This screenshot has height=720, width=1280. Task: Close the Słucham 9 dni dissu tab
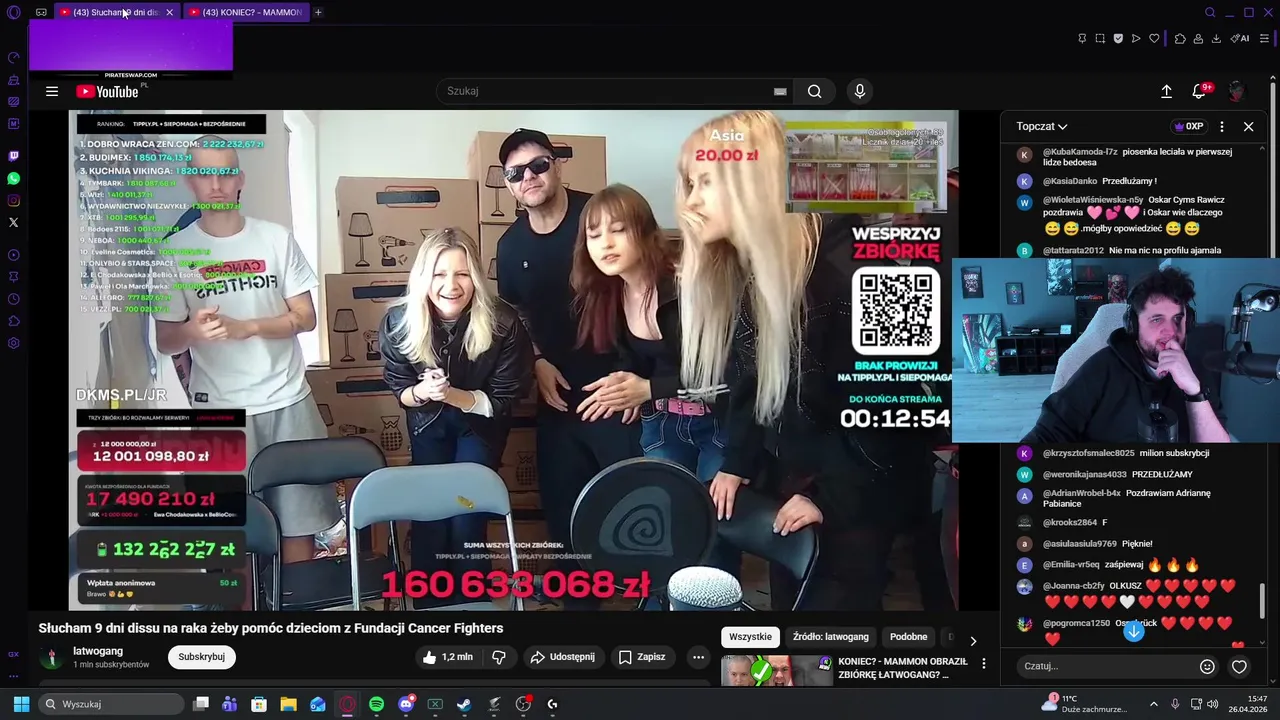click(169, 12)
